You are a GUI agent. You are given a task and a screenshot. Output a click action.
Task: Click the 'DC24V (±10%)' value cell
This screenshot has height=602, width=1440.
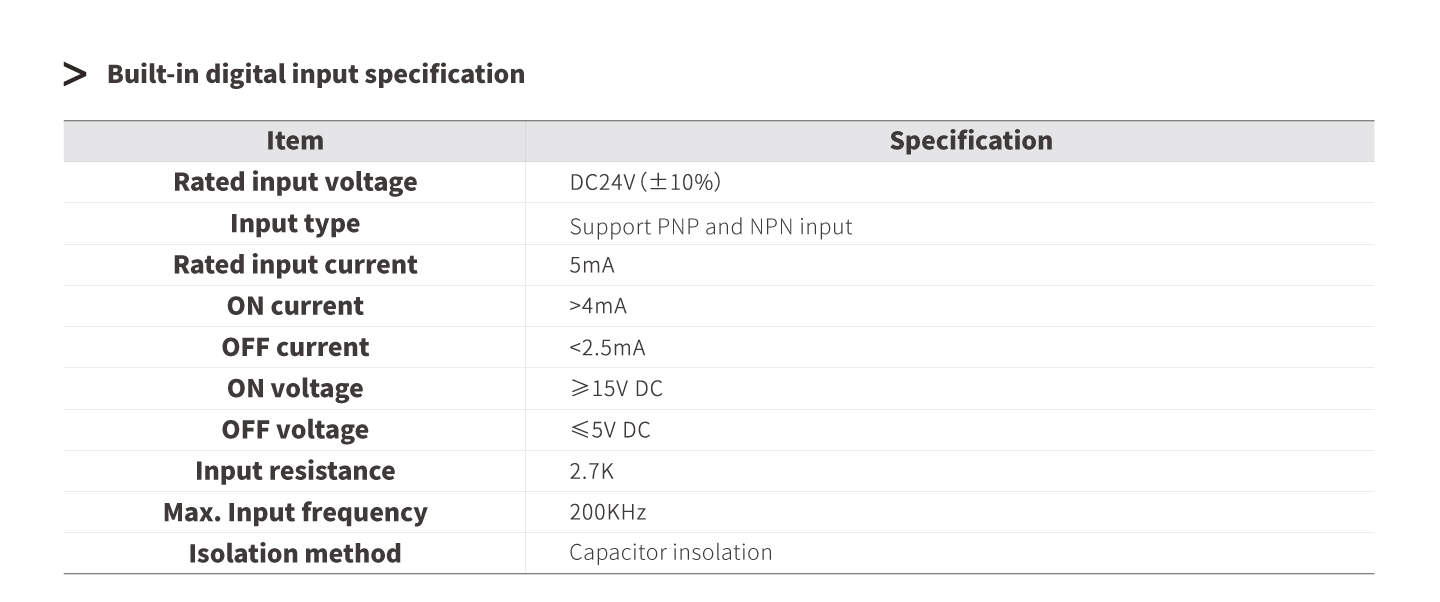pos(646,183)
